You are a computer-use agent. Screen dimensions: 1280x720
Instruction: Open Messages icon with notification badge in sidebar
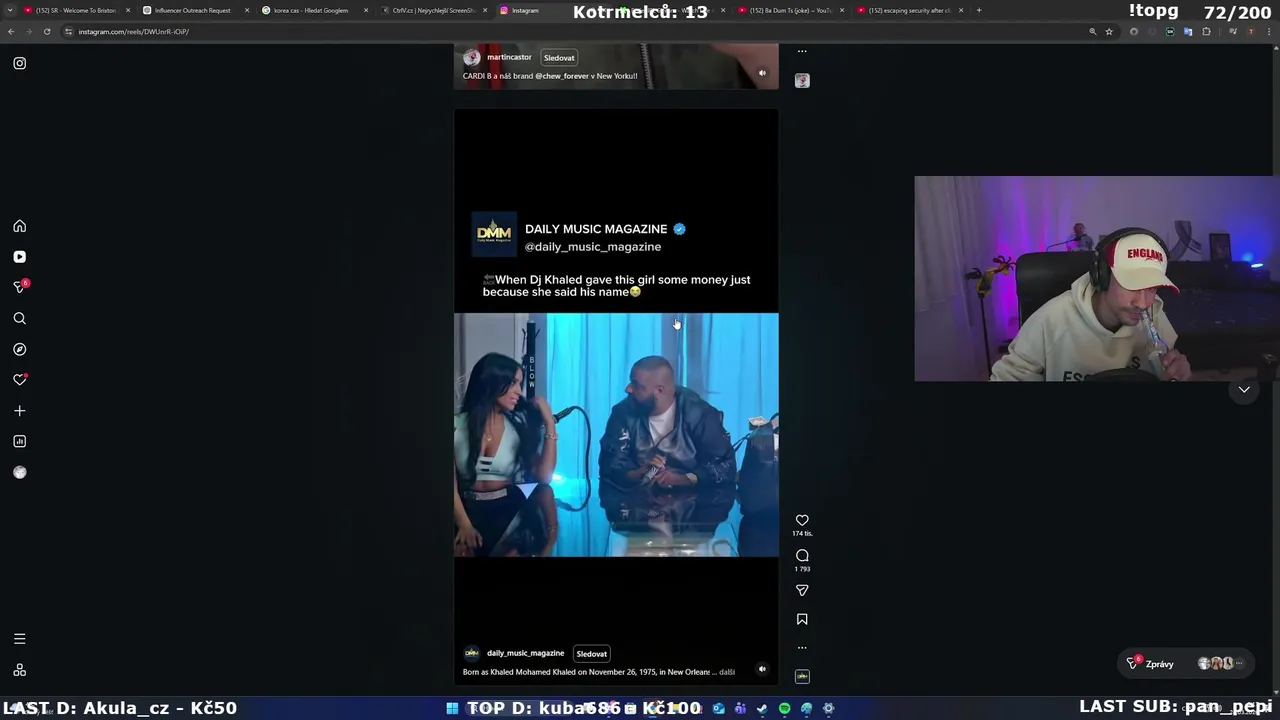coord(19,287)
